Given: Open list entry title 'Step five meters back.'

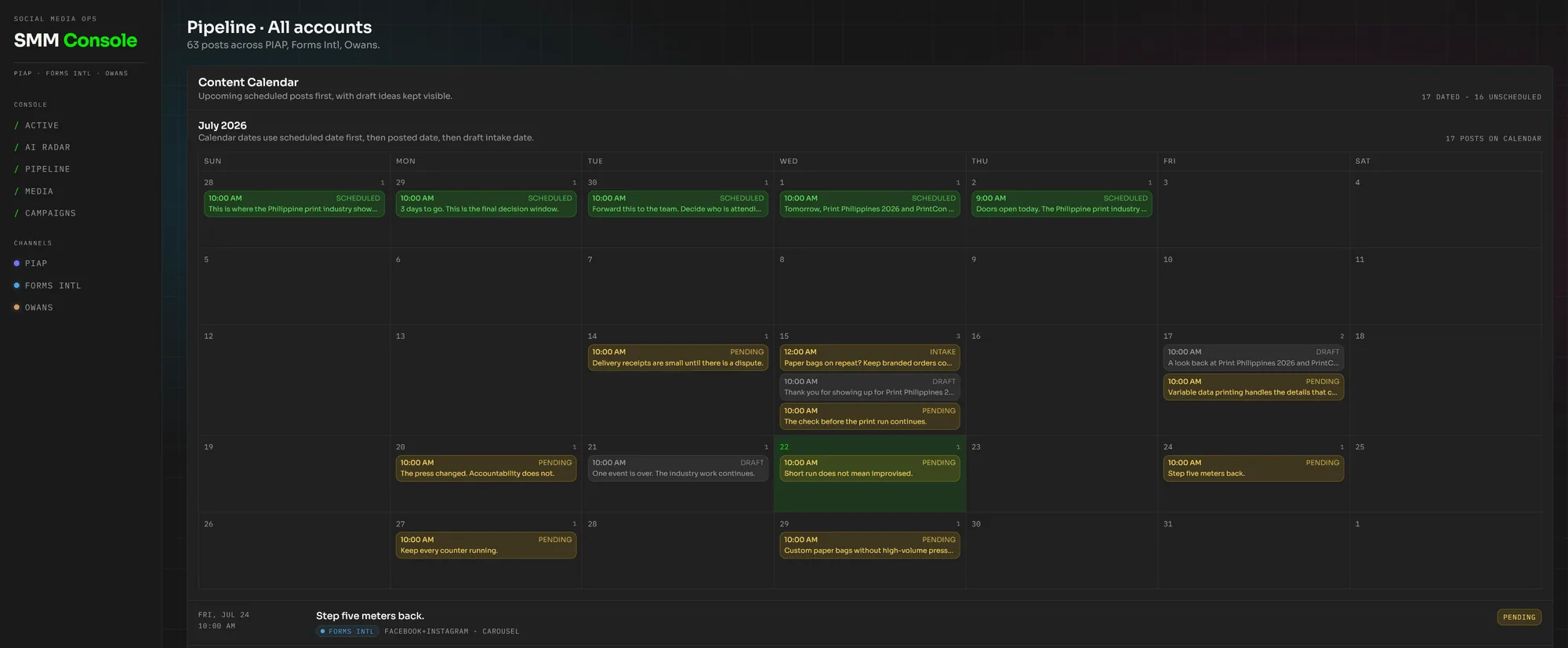Looking at the screenshot, I should (x=370, y=616).
